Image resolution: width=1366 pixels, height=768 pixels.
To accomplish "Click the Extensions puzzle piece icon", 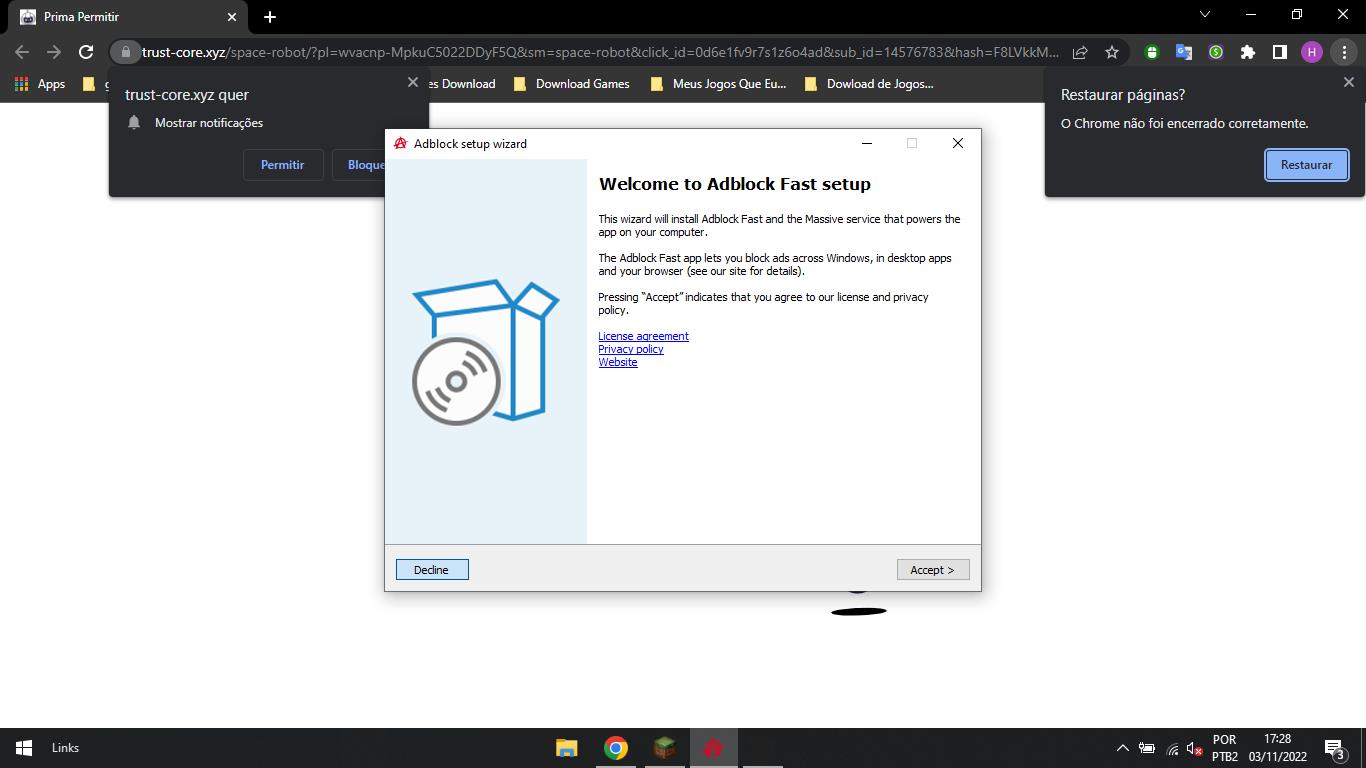I will click(1247, 52).
